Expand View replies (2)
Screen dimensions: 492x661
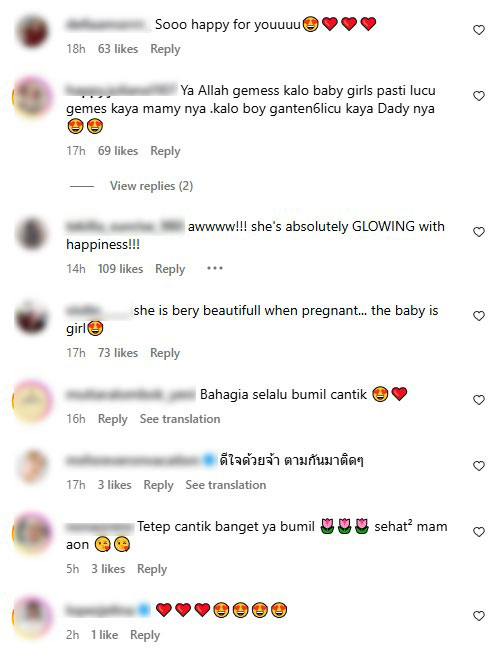151,186
